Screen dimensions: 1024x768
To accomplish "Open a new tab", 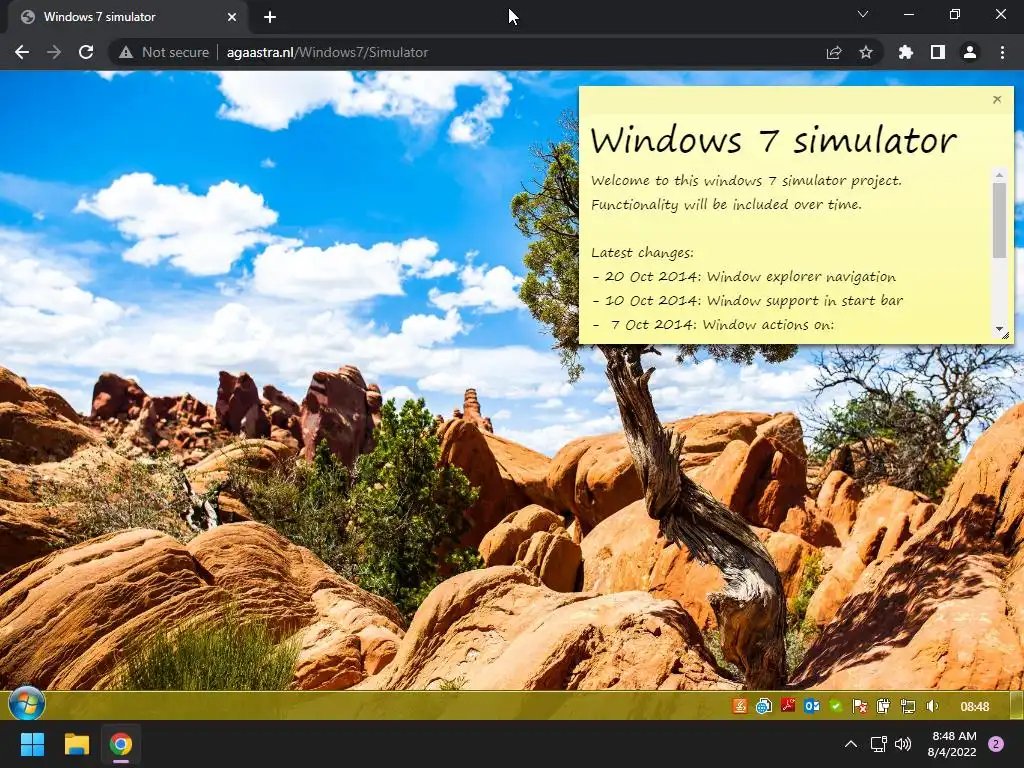I will 270,17.
